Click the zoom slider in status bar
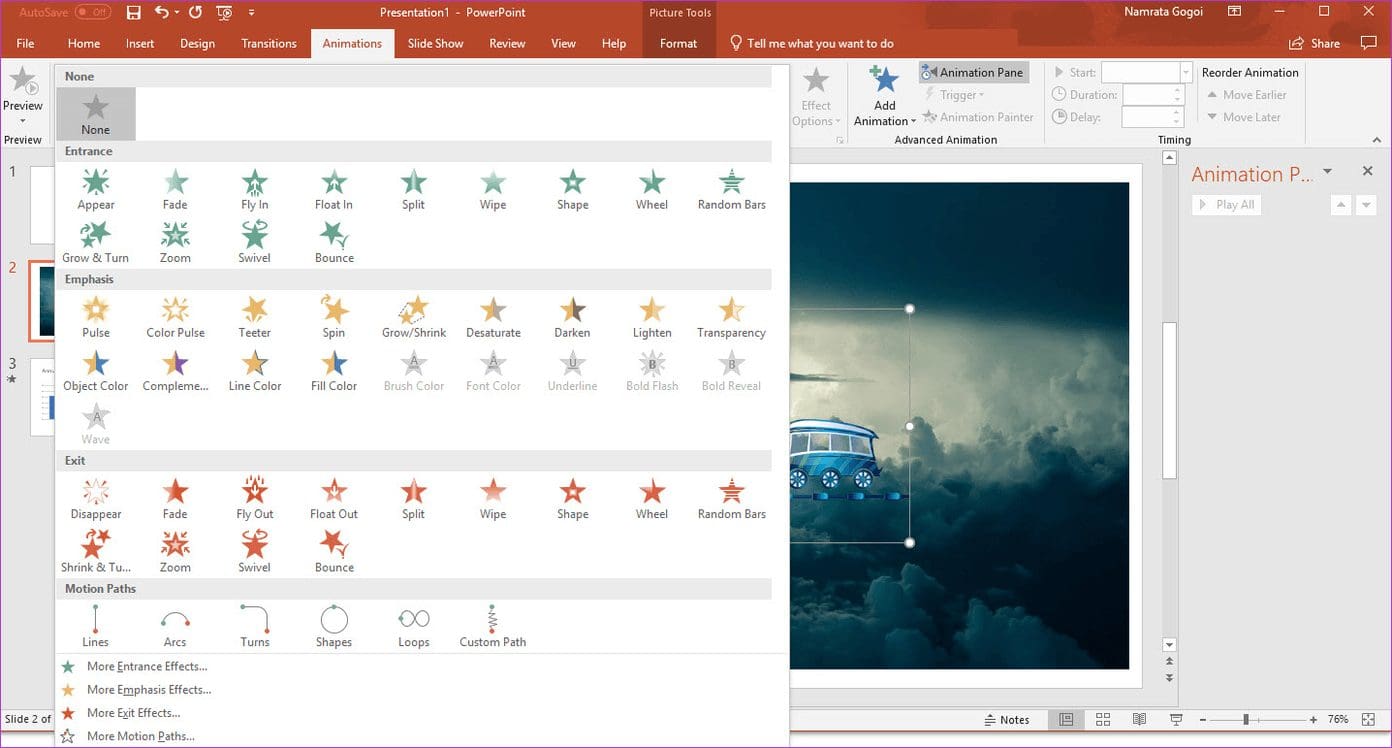This screenshot has height=748, width=1392. click(1246, 720)
